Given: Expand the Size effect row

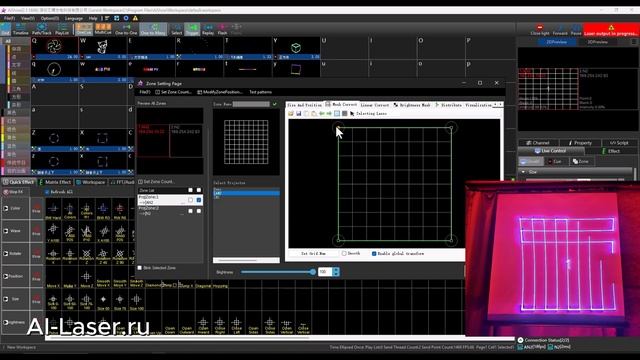Looking at the screenshot, I should (6, 299).
